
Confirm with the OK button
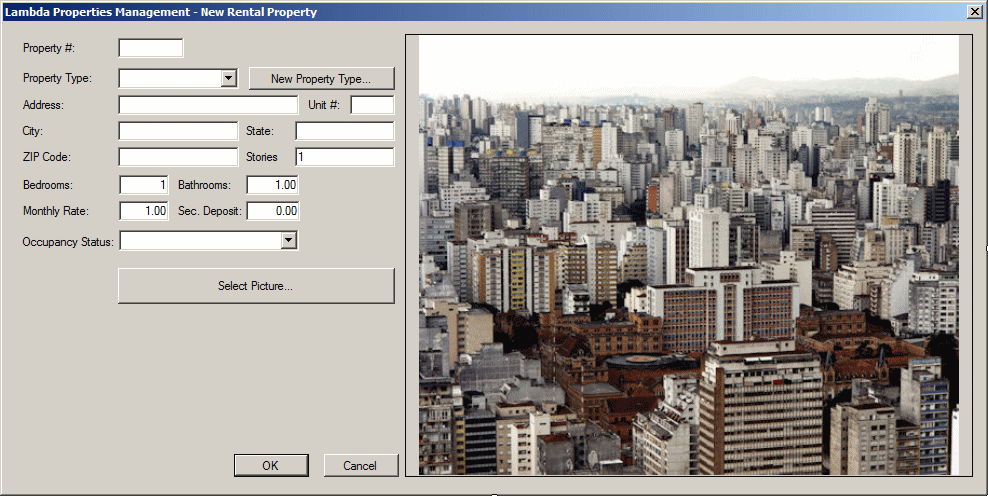pos(271,466)
